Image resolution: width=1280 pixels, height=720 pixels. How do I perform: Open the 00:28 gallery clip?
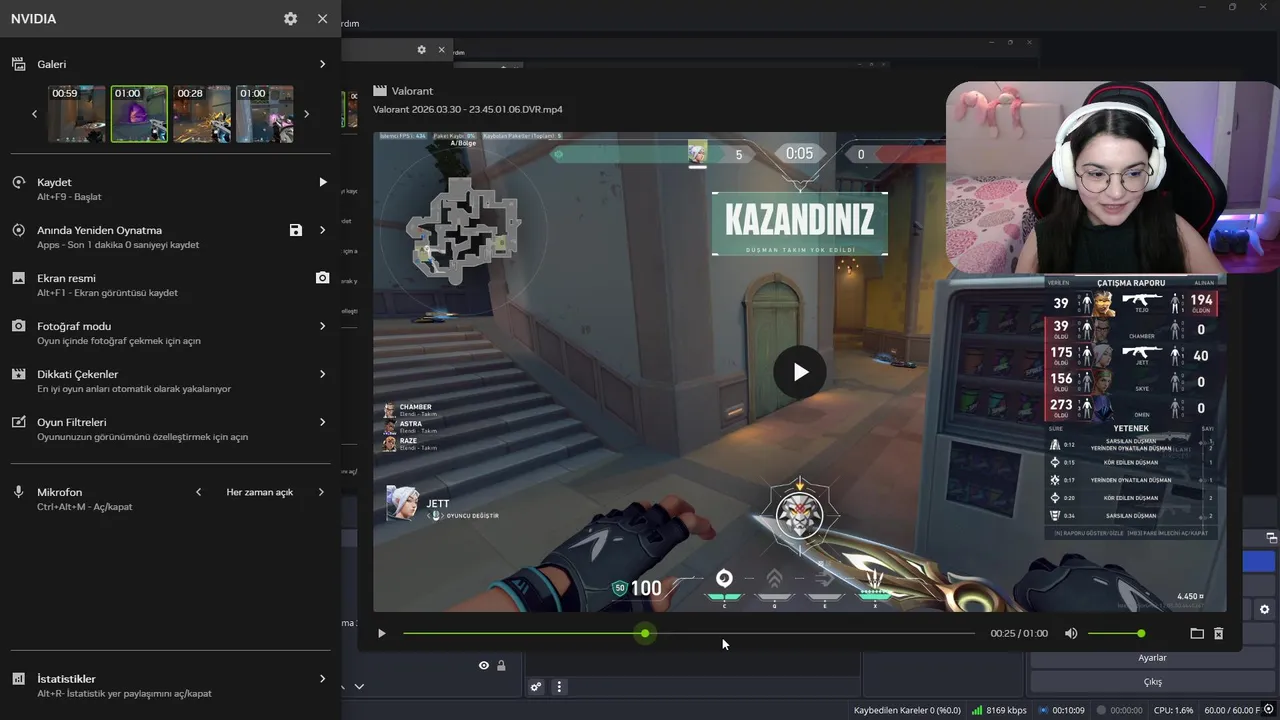tap(202, 114)
